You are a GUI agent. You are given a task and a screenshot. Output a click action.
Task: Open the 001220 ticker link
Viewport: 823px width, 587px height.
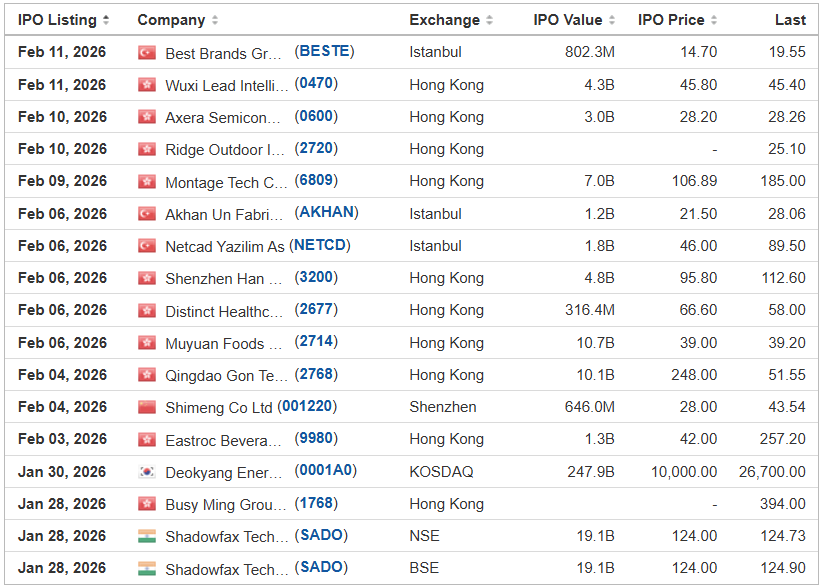(307, 406)
